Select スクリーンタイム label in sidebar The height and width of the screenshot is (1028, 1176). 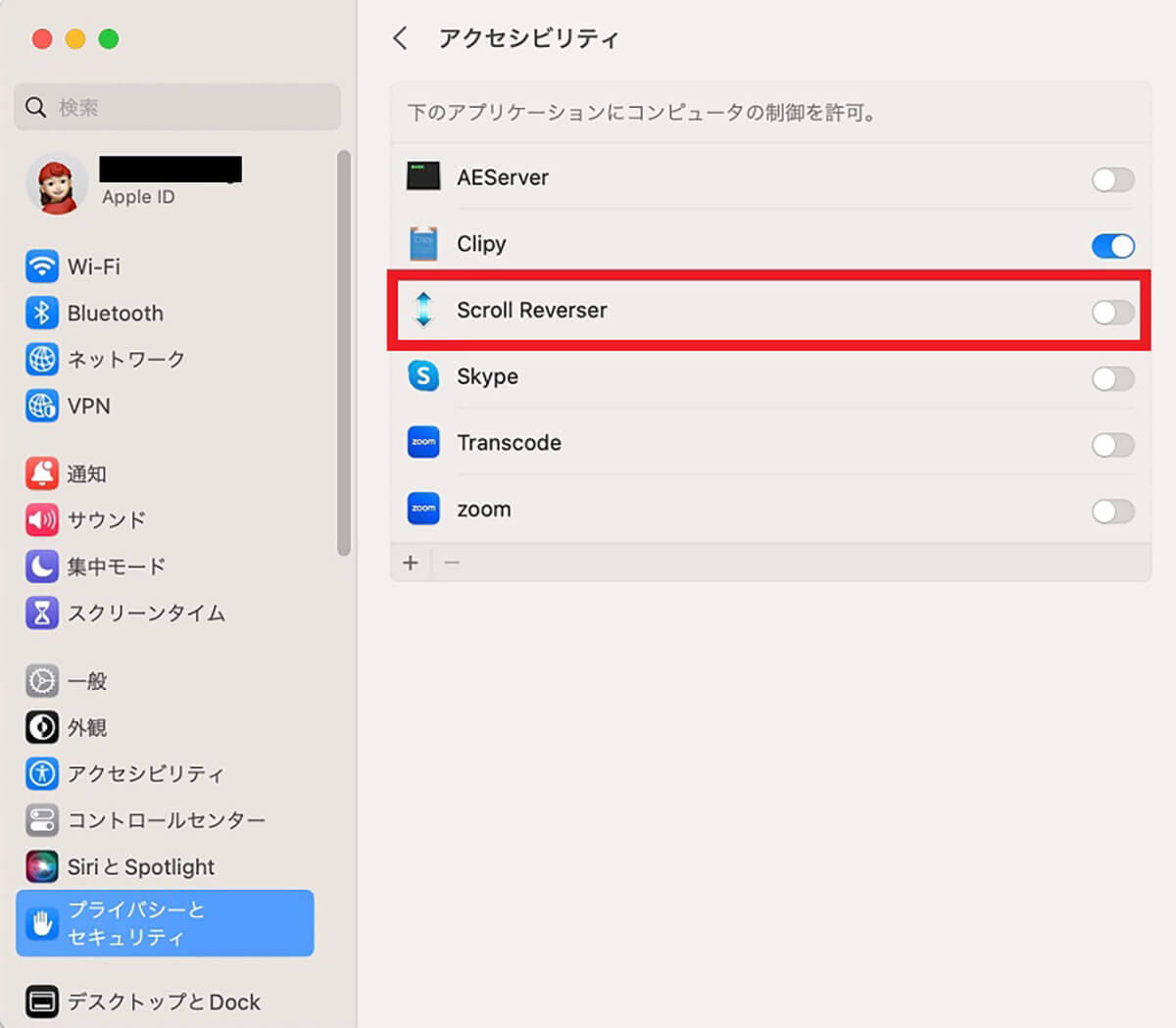146,613
